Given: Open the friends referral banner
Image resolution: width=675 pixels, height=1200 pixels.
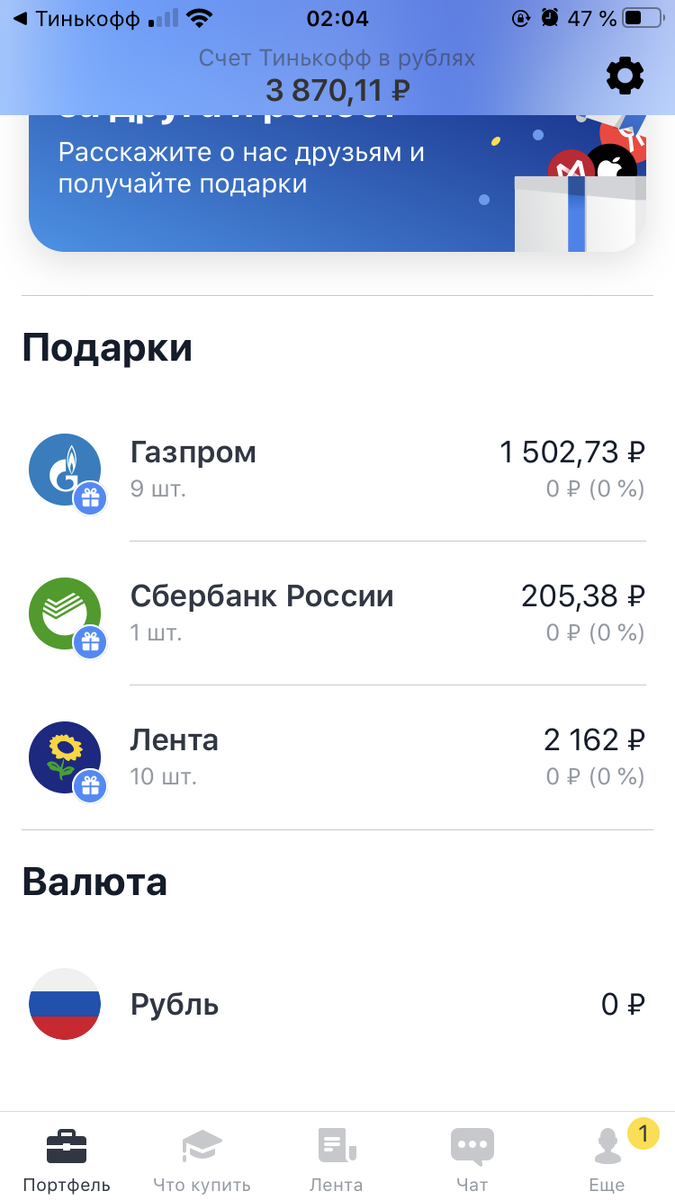Looking at the screenshot, I should [337, 180].
